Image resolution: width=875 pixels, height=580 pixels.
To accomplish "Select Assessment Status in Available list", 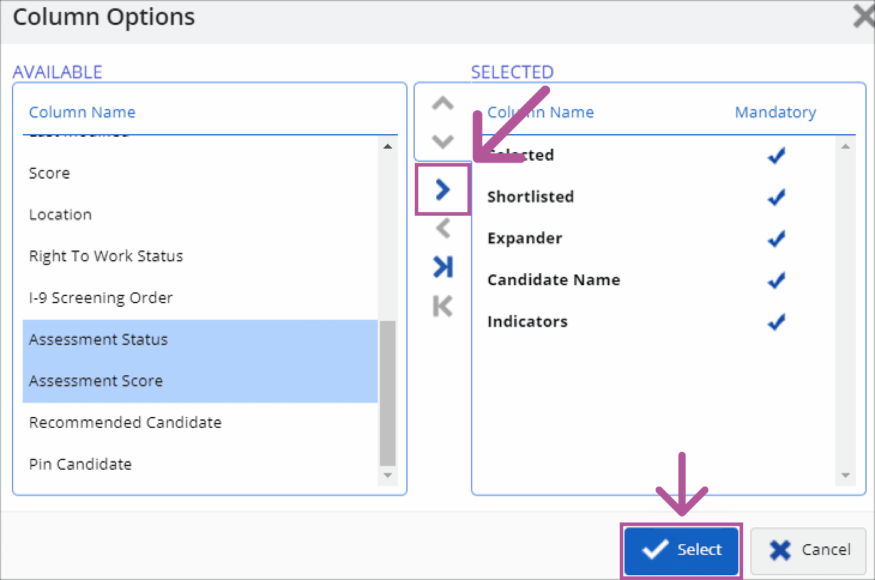I will [x=98, y=340].
